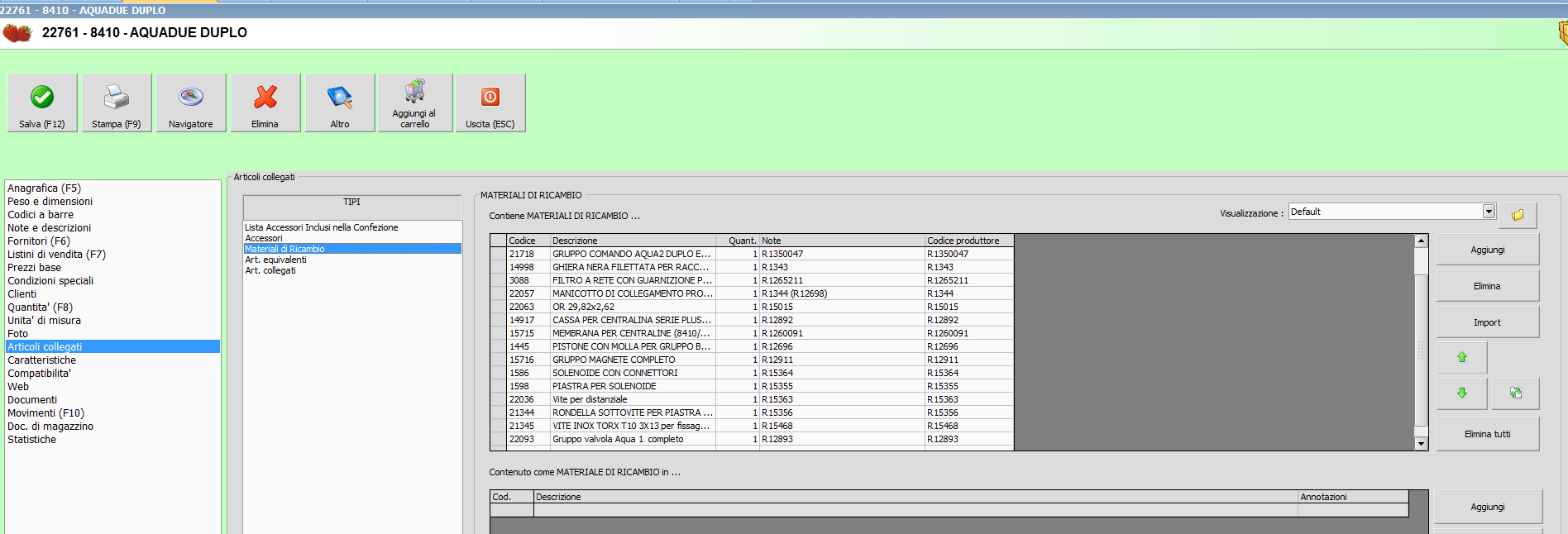The width and height of the screenshot is (1568, 534).
Task: Select row Gruppo valvola Aqua 1 completo
Action: [752, 439]
